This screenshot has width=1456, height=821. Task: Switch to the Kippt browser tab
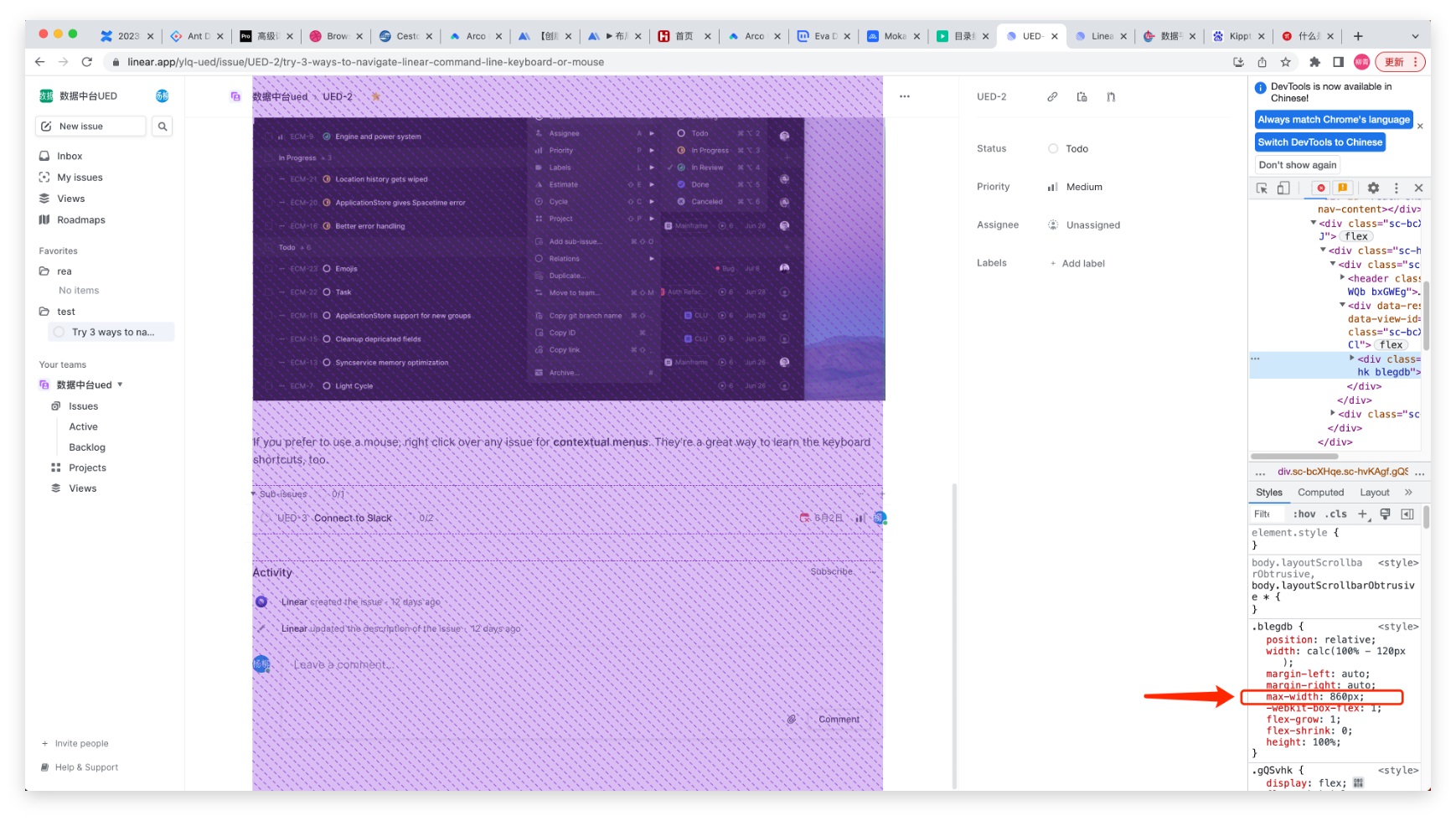1238,36
